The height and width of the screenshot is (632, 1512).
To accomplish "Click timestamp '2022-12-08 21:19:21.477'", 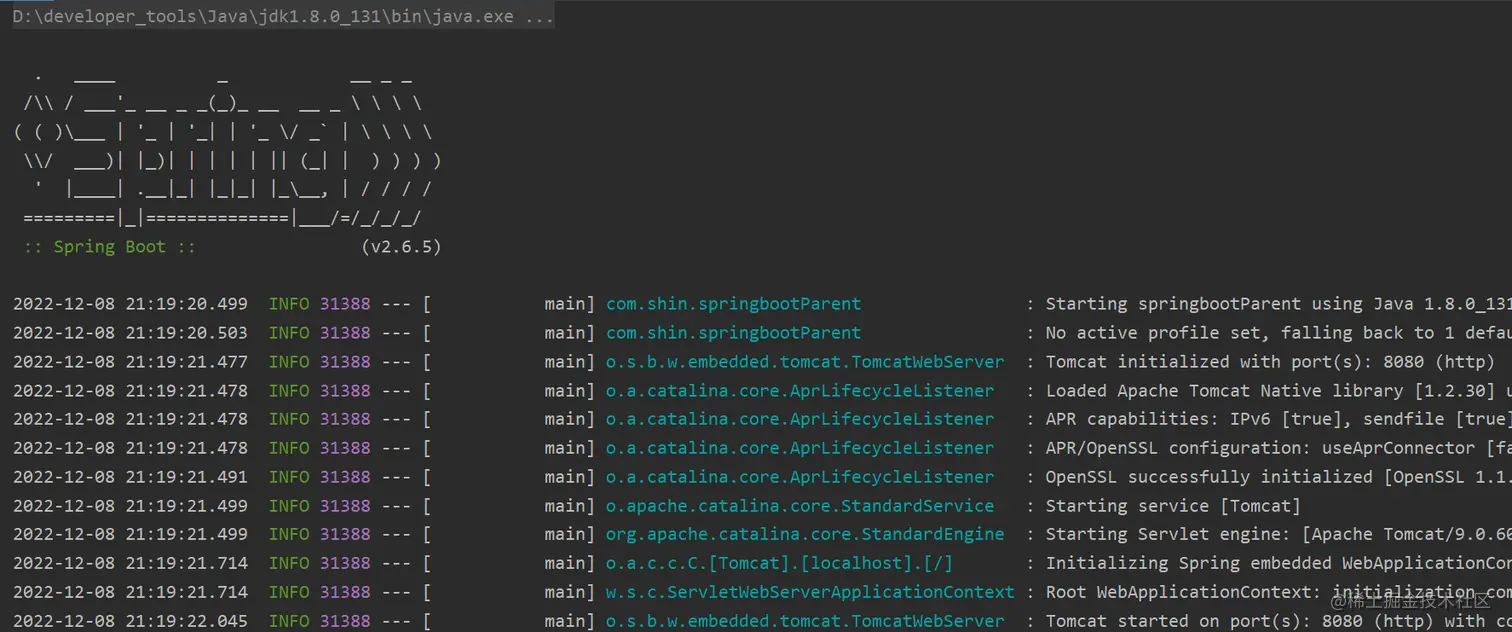I will click(x=130, y=362).
